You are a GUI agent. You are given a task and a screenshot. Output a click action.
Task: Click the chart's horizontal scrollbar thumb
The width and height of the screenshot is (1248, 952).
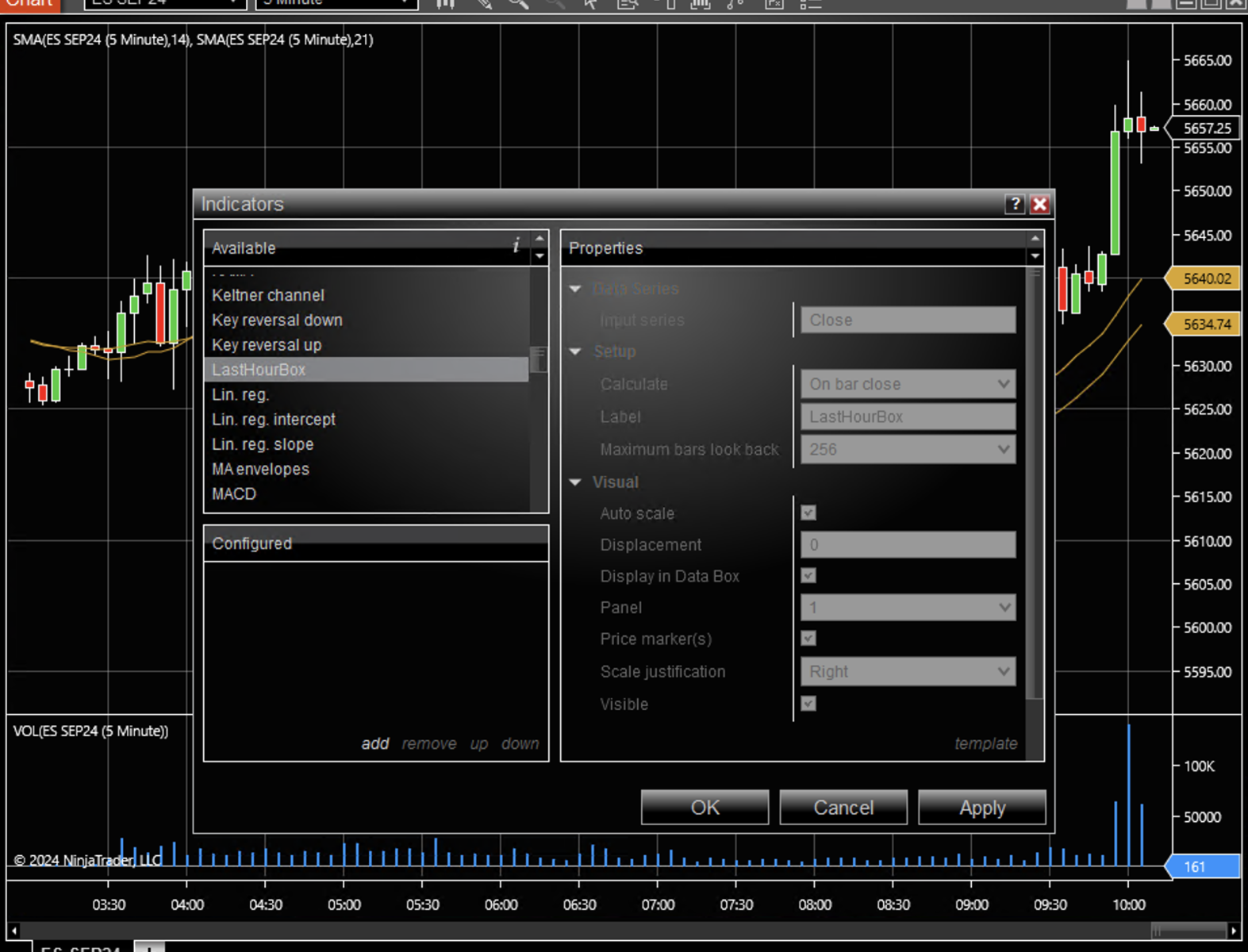coord(1188,930)
